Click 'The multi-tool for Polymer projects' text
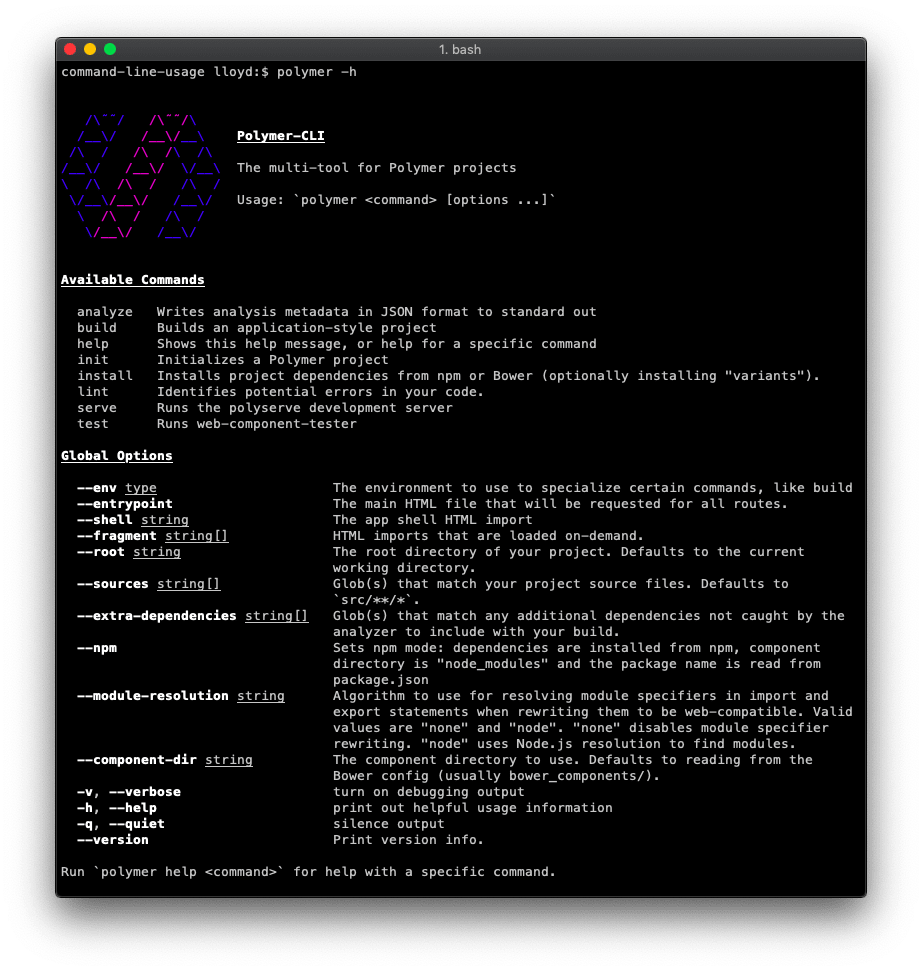922x971 pixels. point(376,168)
